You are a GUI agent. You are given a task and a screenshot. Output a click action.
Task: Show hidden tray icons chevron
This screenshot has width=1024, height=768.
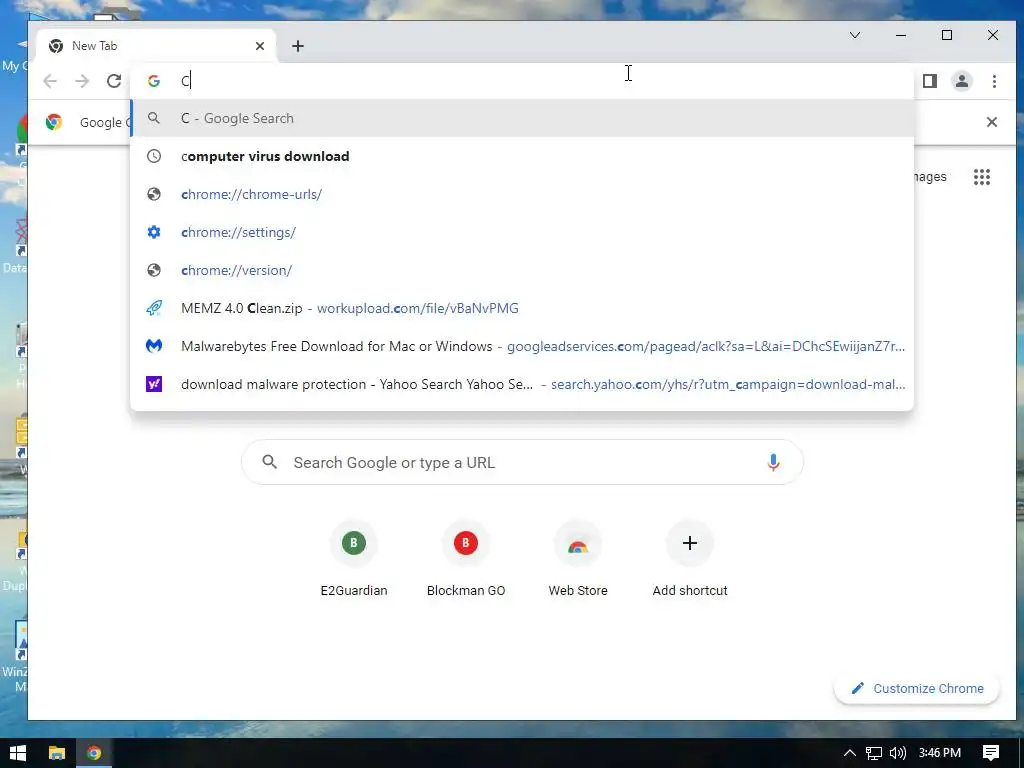(850, 753)
